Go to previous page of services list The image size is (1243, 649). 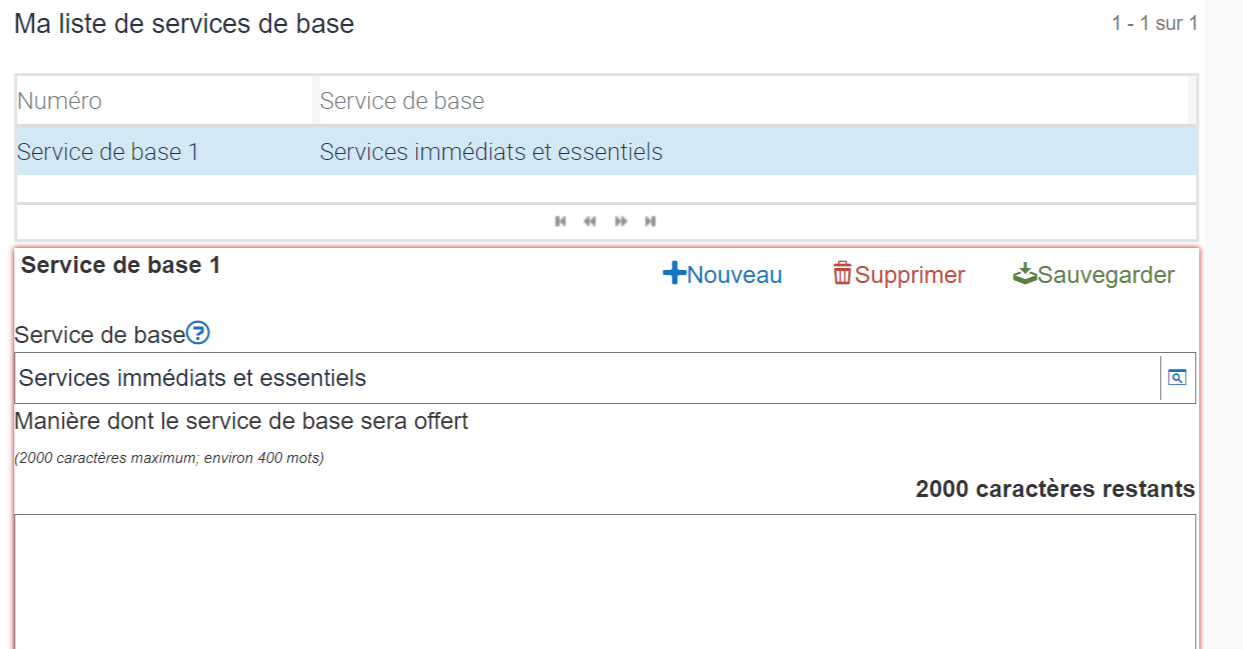[x=590, y=221]
